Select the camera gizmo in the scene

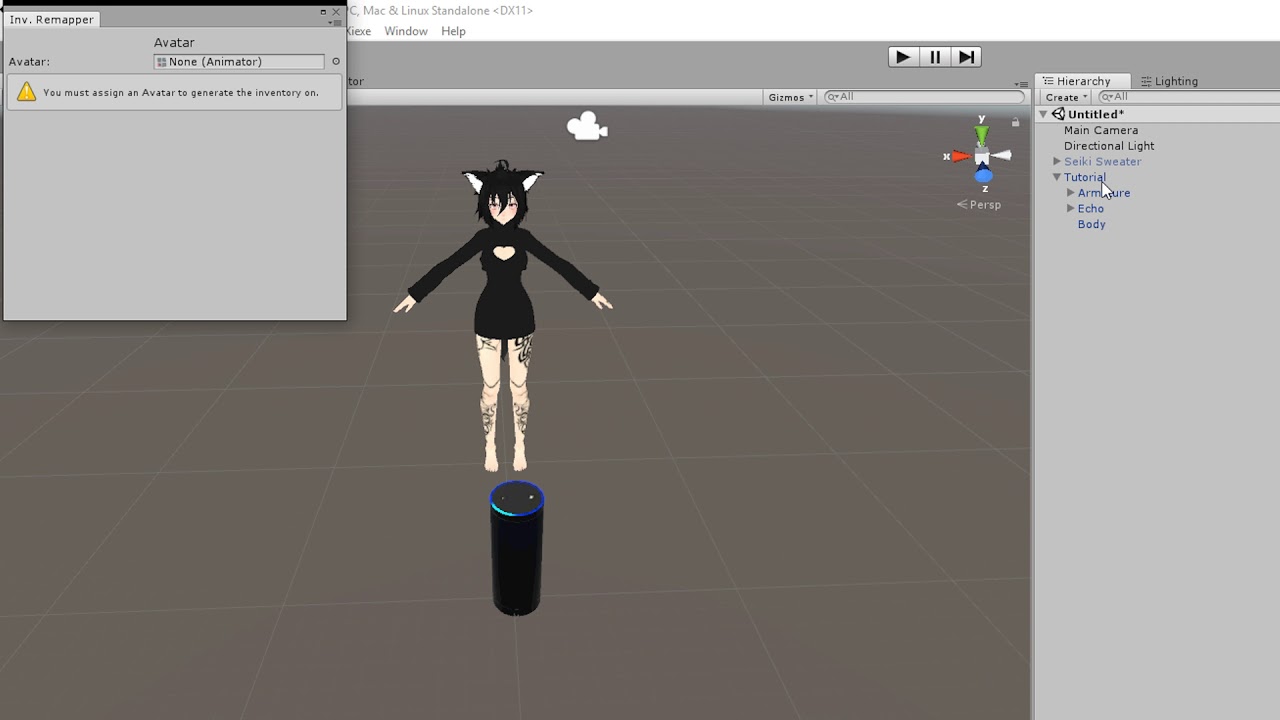(587, 127)
